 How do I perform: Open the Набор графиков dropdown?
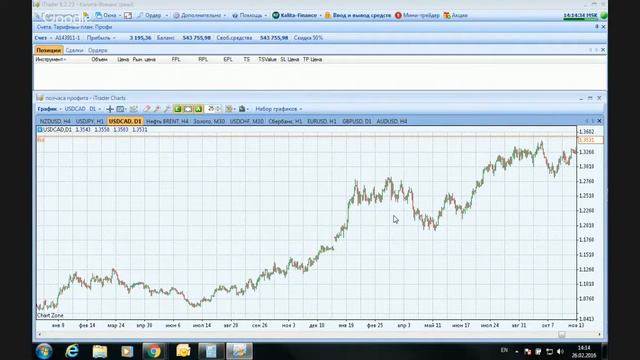point(279,109)
